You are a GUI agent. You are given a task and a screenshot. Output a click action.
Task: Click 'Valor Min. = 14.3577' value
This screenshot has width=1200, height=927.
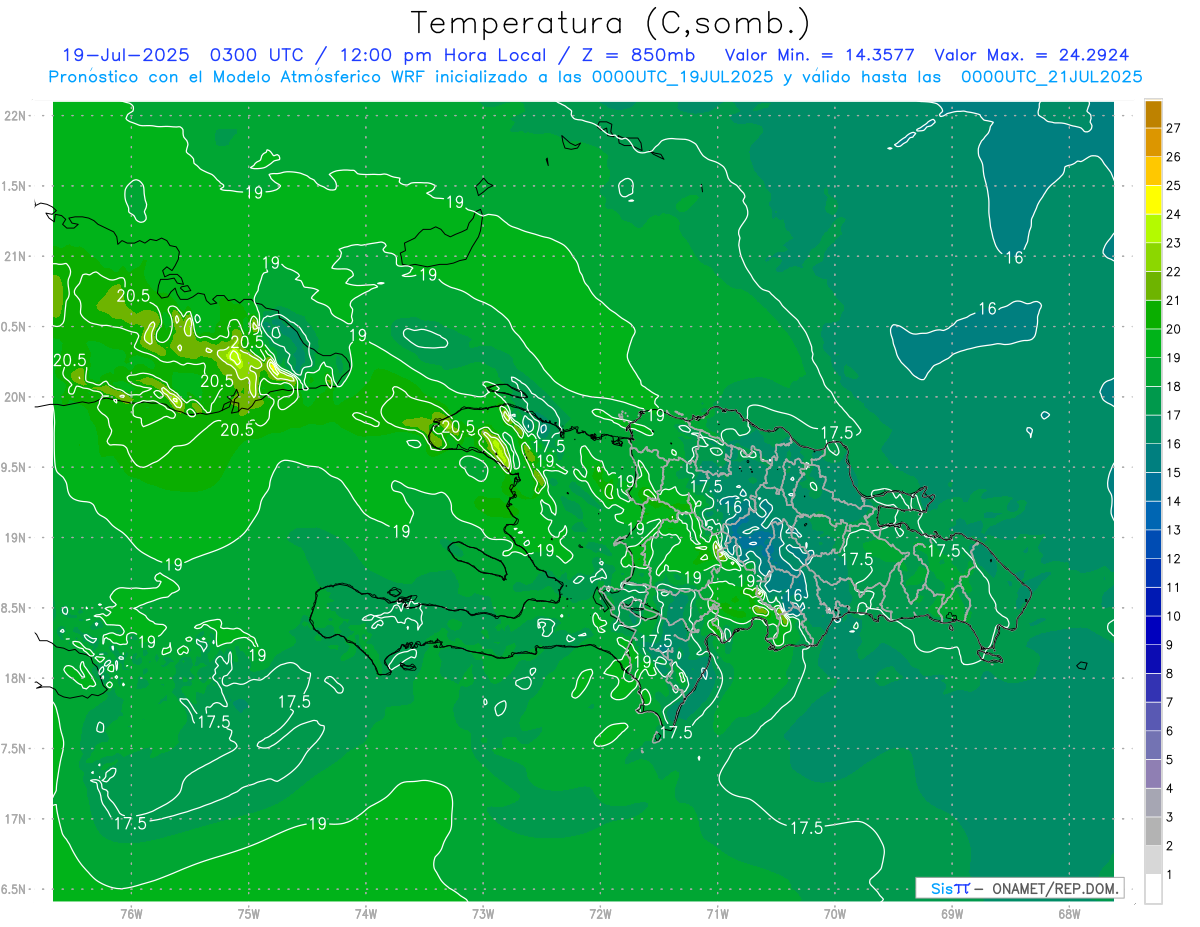click(818, 55)
